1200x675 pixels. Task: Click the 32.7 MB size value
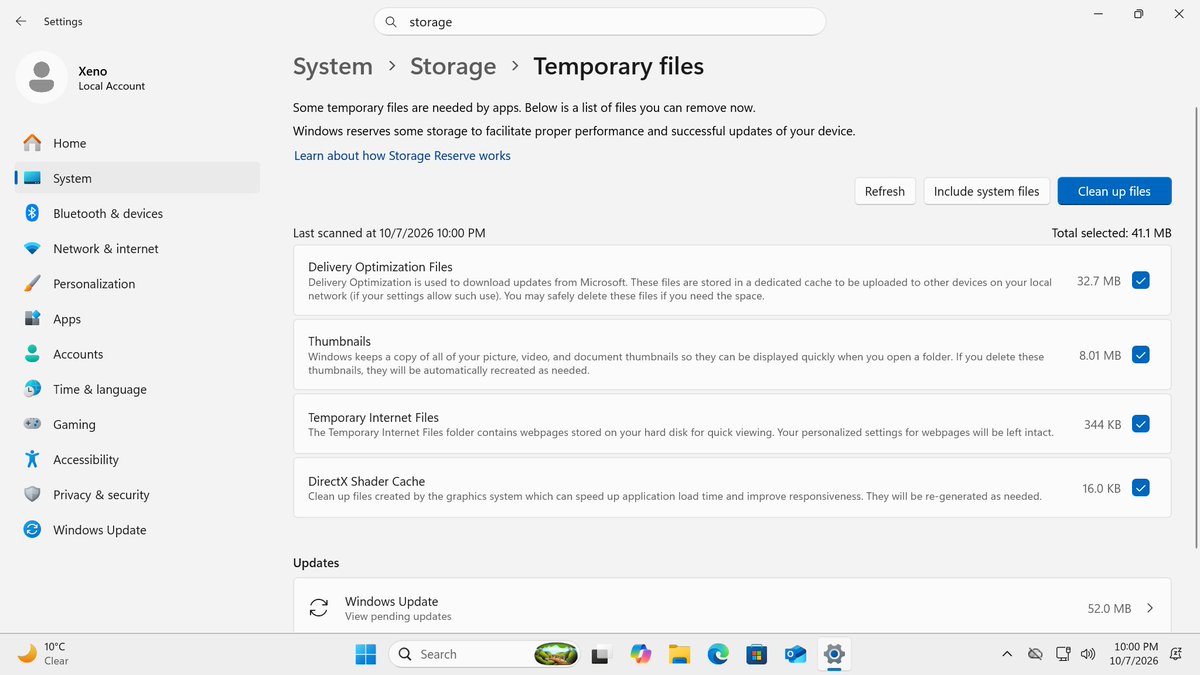(1099, 281)
